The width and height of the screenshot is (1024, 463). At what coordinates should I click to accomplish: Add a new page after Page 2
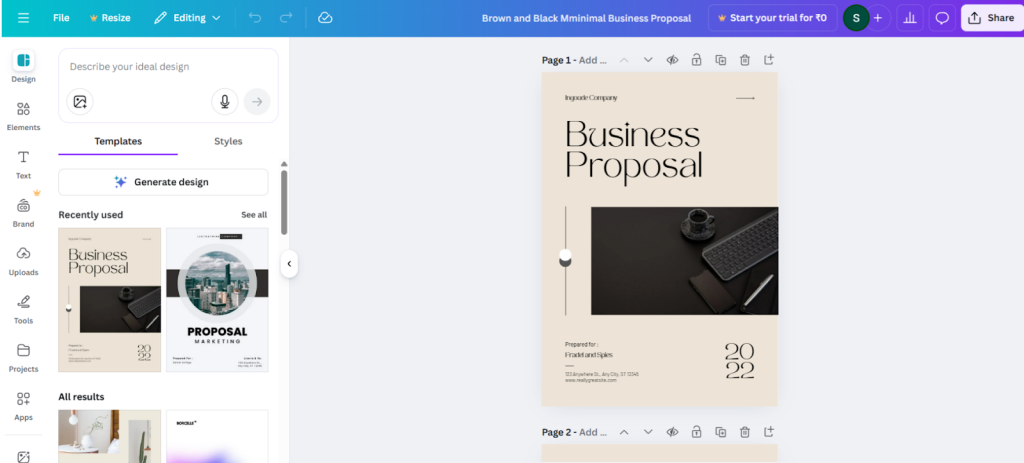769,432
